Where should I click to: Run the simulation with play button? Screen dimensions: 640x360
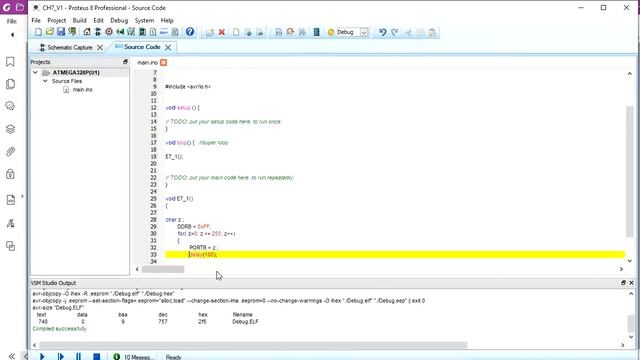click(42, 356)
